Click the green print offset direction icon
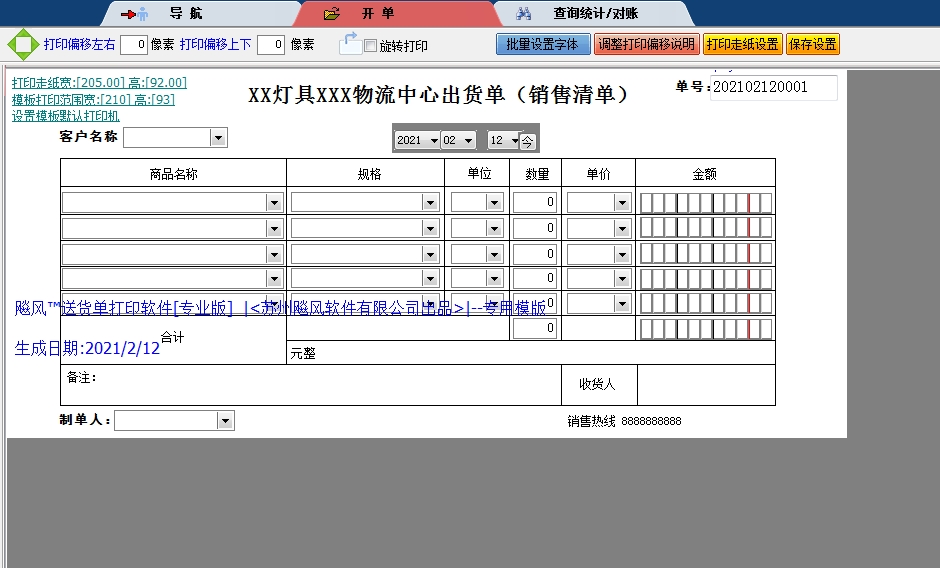The width and height of the screenshot is (940, 568). coord(21,45)
